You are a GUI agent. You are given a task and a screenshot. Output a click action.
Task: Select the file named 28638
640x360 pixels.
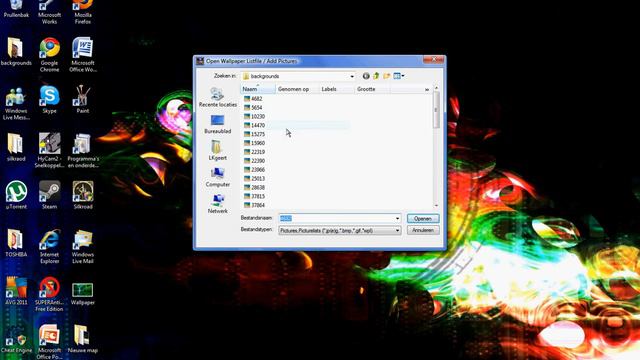click(x=254, y=187)
